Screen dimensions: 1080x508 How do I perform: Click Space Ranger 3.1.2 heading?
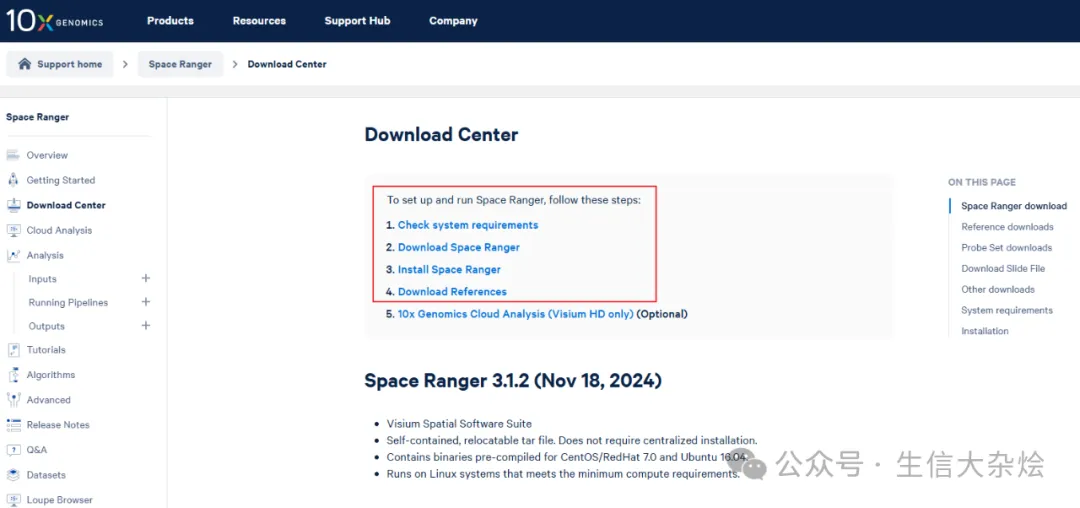513,381
